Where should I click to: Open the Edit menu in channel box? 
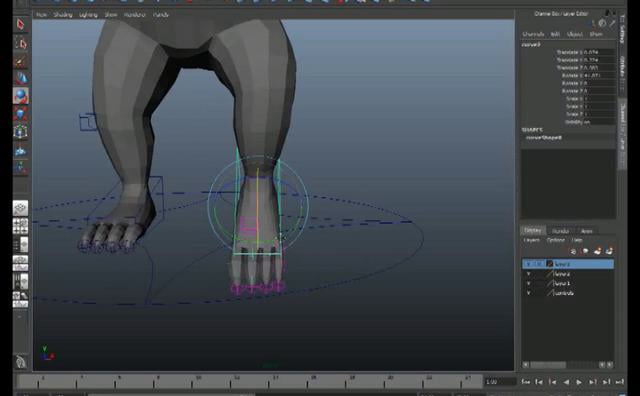coord(555,34)
